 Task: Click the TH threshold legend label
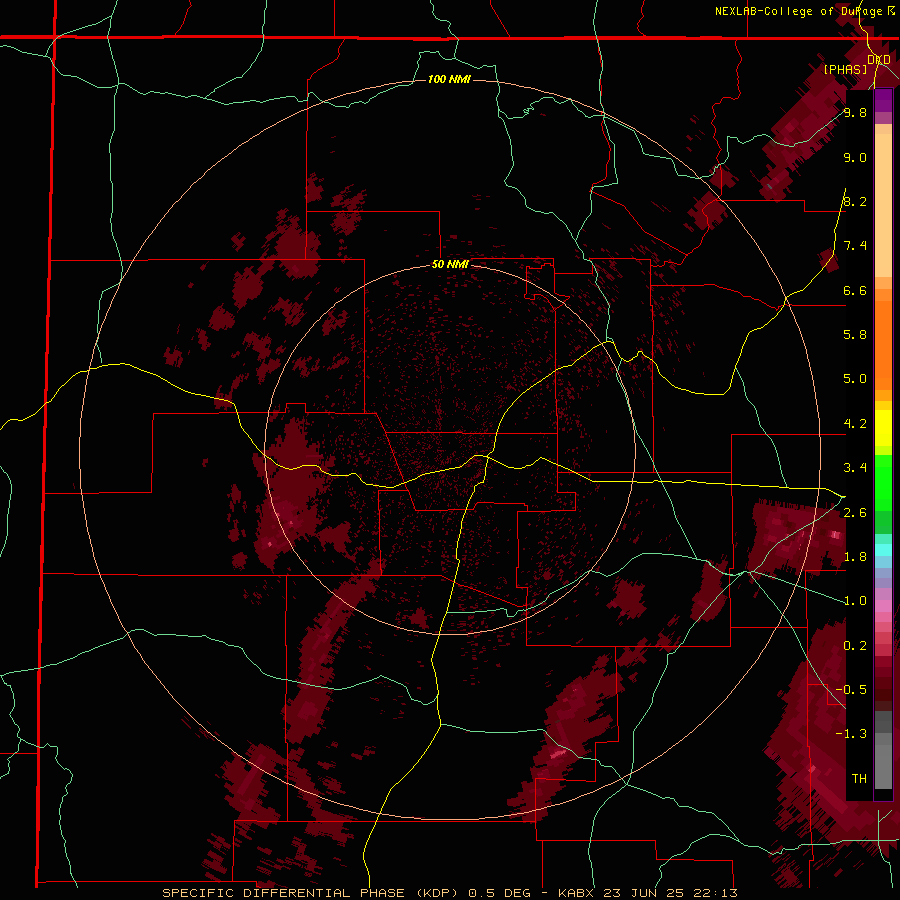(x=859, y=779)
